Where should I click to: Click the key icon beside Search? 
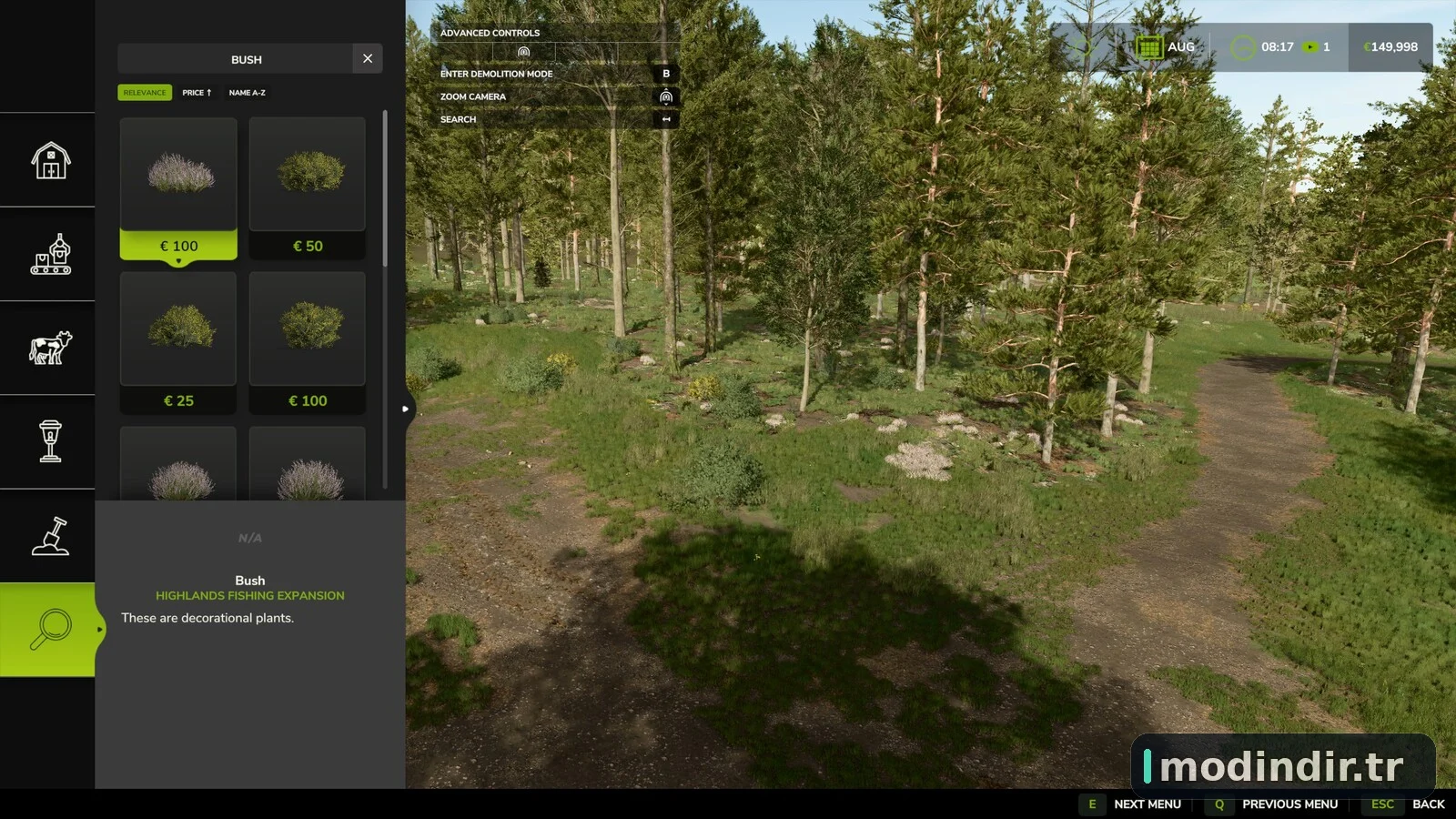tap(666, 119)
